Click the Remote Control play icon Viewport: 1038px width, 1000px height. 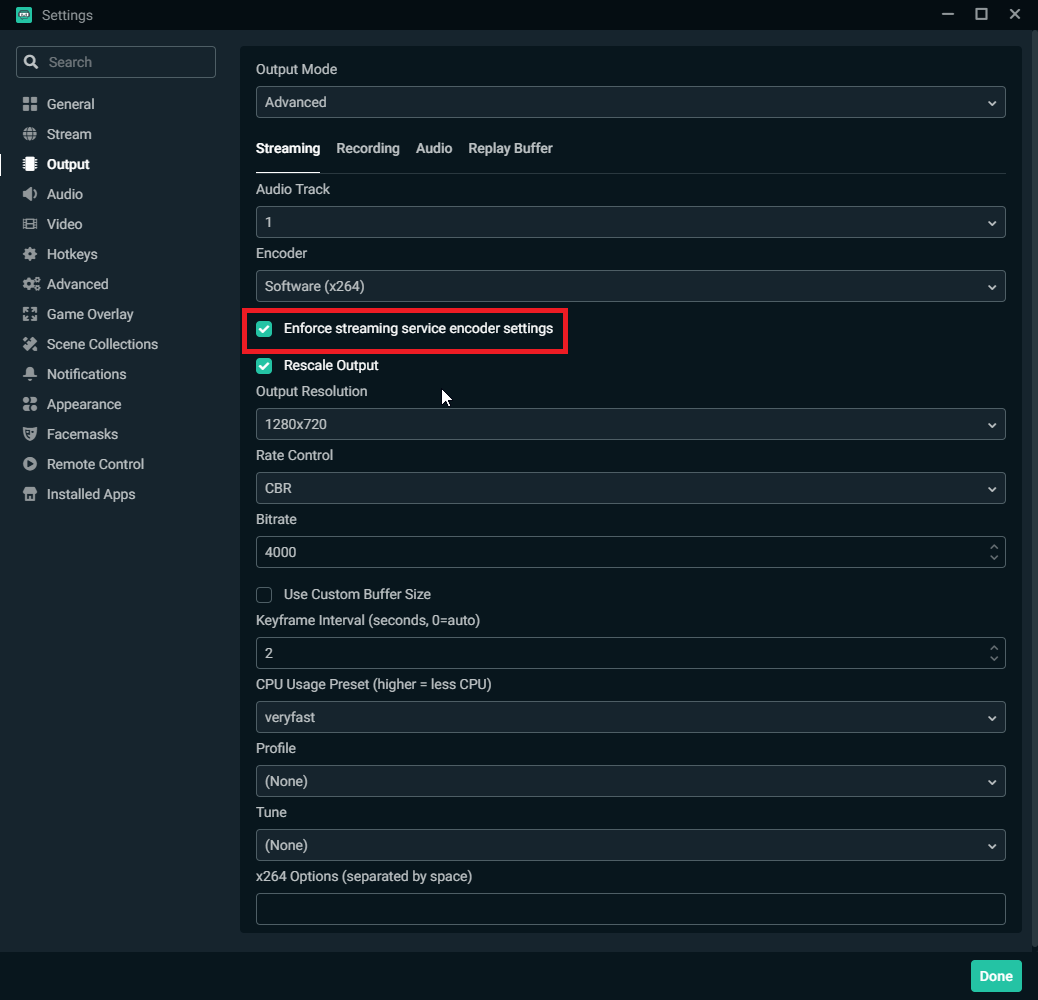click(x=30, y=464)
